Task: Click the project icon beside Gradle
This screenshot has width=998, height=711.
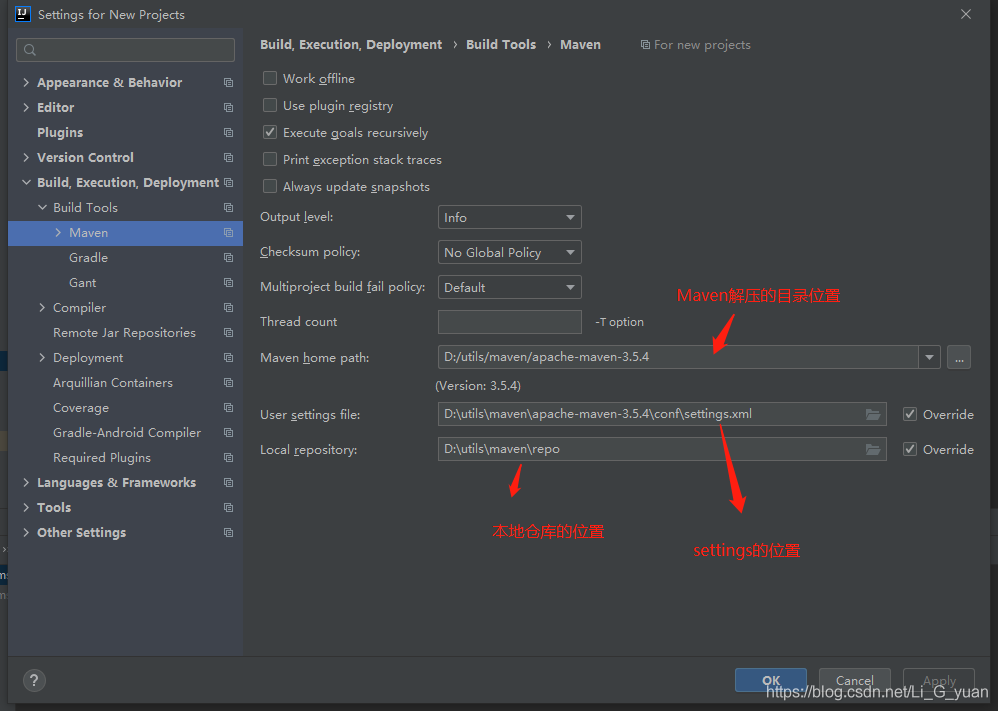Action: (x=228, y=258)
